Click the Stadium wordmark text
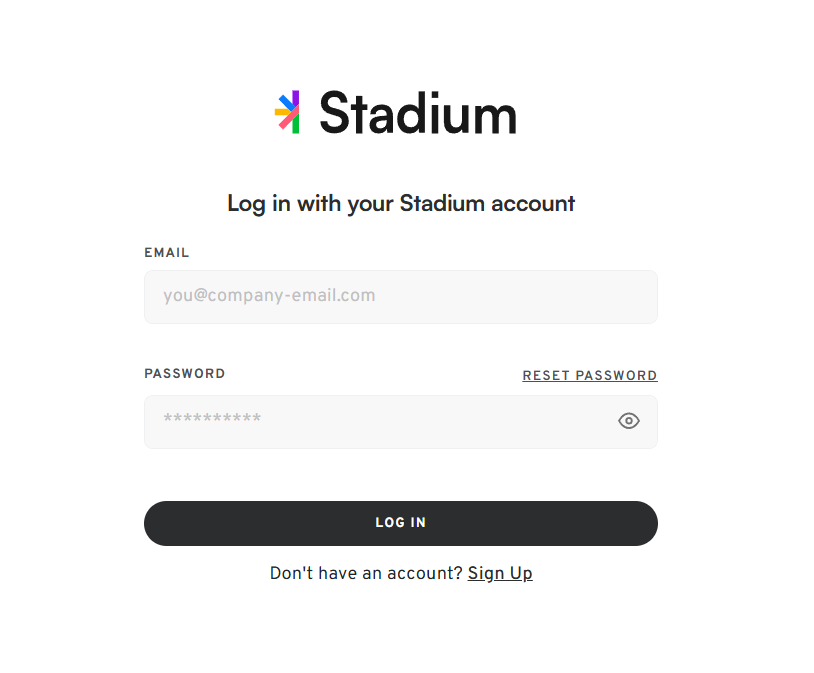 tap(418, 113)
